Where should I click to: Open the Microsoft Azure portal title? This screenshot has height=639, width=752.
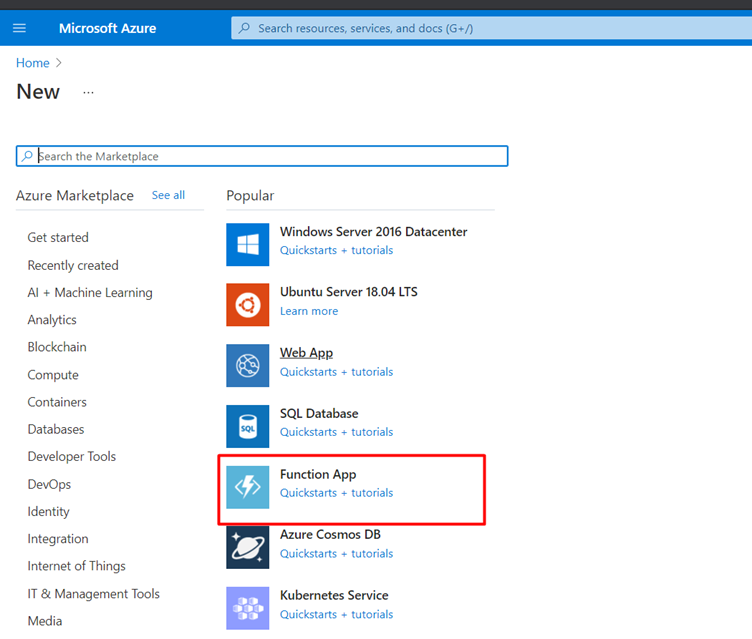tap(107, 28)
